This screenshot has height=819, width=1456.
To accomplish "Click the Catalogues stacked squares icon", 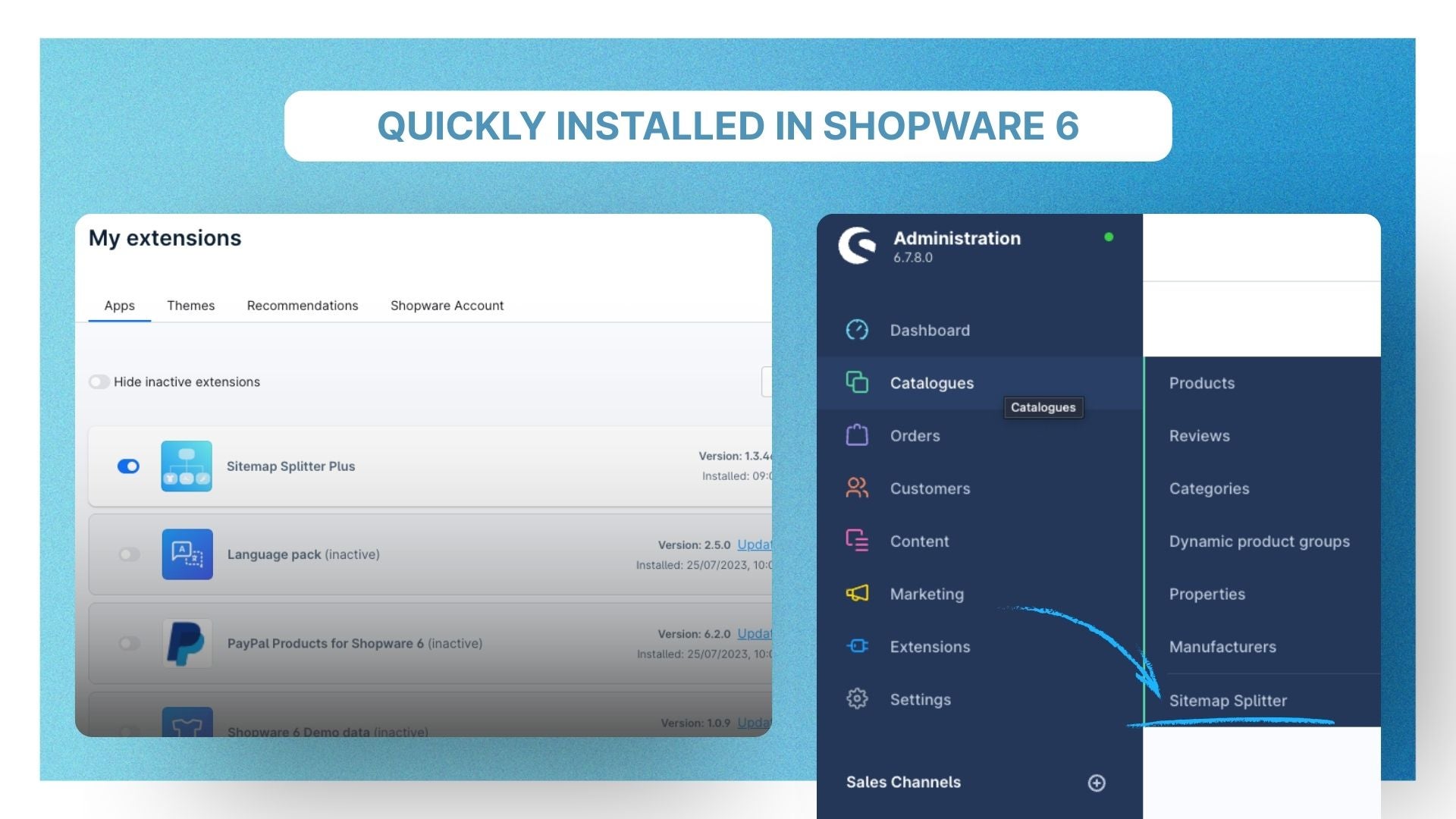I will pyautogui.click(x=857, y=382).
